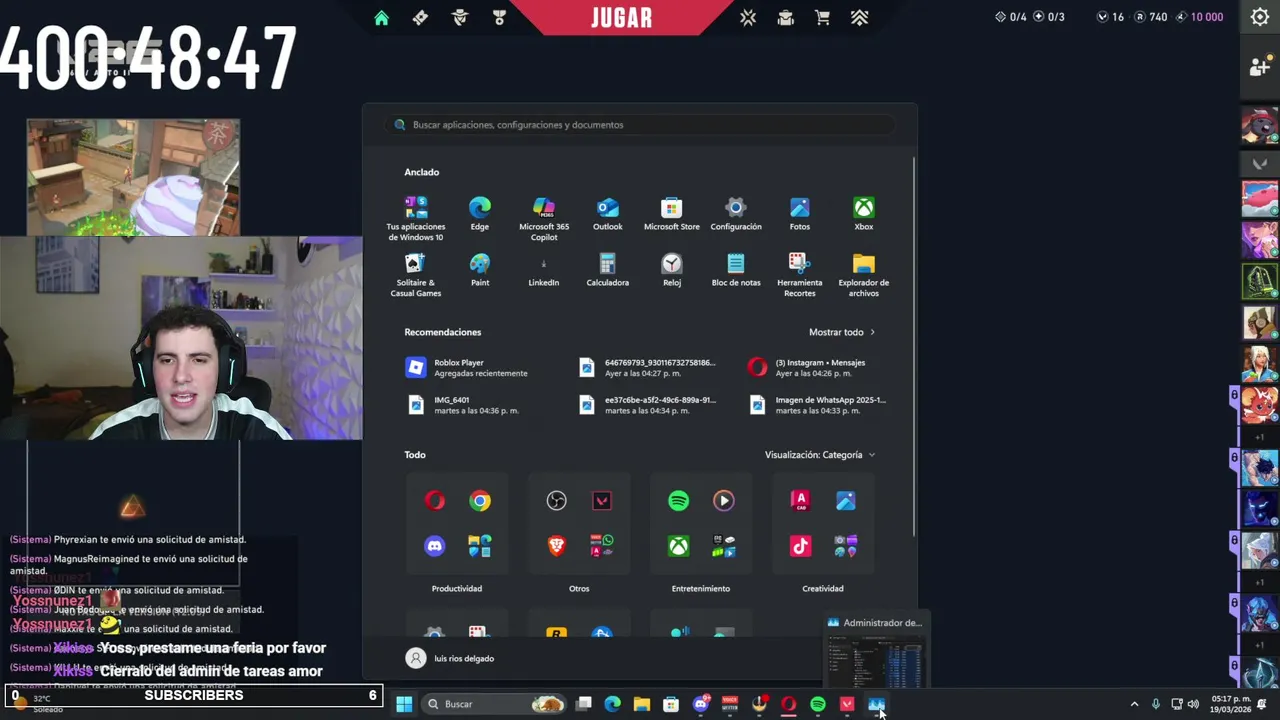Open Explorador de archivos pinned app

[864, 274]
